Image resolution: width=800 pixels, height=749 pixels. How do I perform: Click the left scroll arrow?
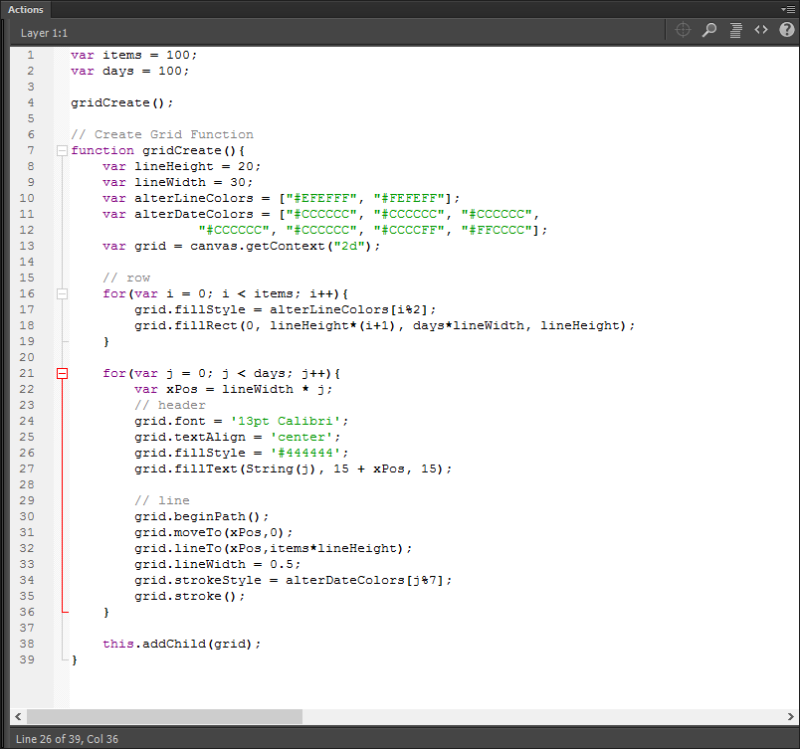pyautogui.click(x=16, y=716)
